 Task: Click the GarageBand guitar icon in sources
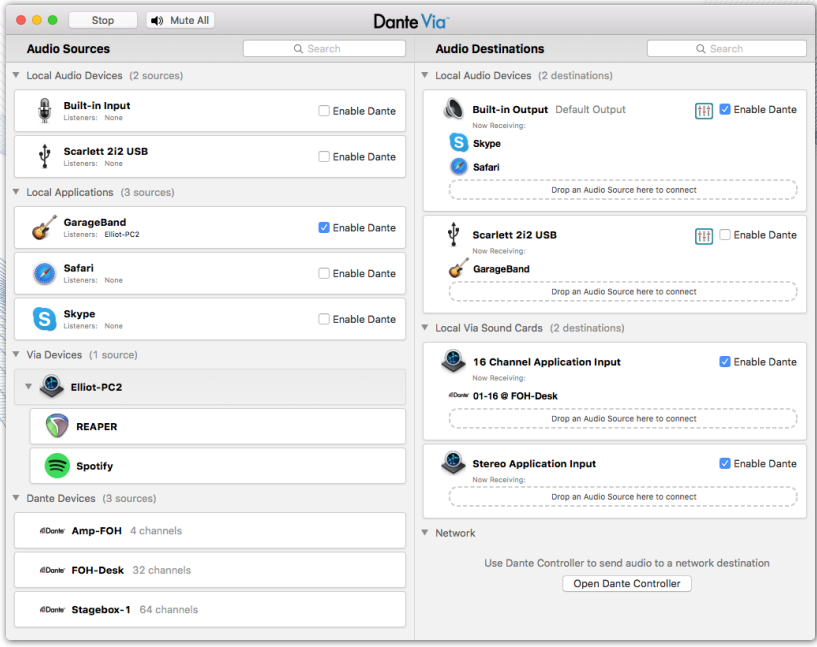pos(43,228)
